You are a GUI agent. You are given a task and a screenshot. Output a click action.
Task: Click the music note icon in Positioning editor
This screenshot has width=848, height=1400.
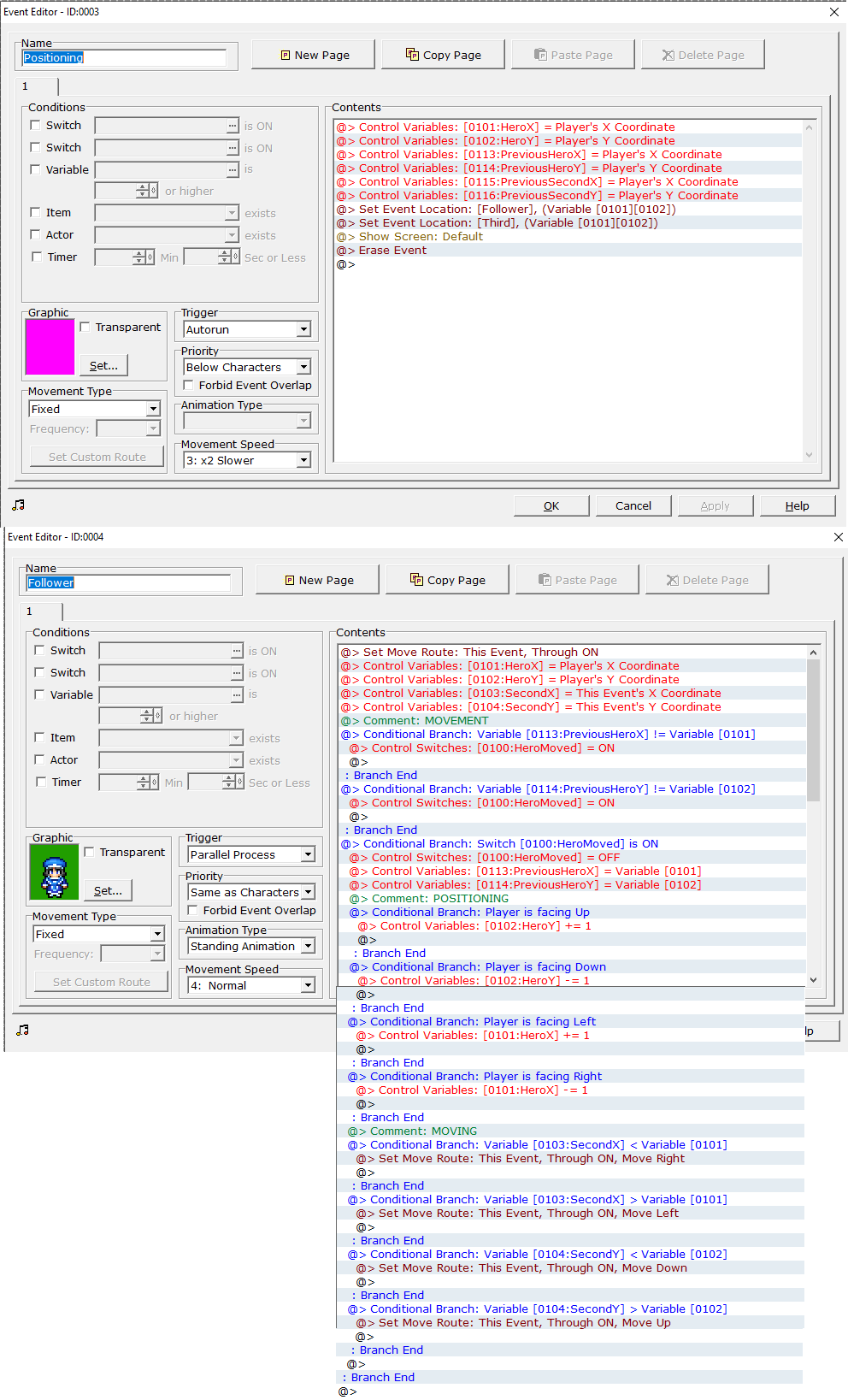19,505
